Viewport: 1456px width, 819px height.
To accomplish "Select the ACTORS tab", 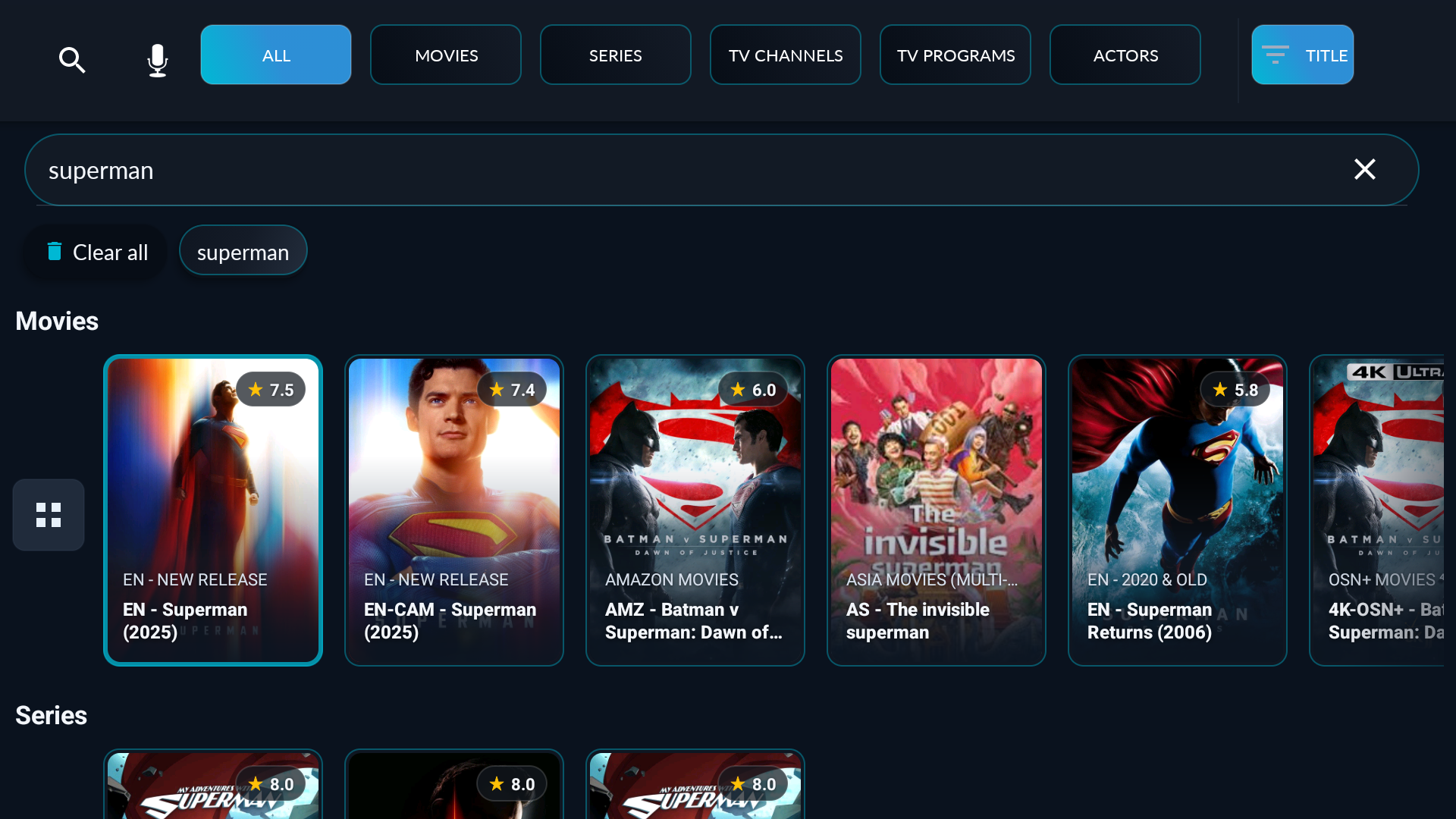I will click(x=1125, y=55).
